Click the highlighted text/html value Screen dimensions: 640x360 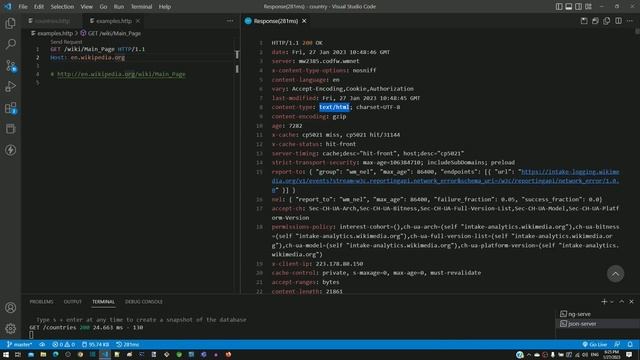[x=334, y=107]
